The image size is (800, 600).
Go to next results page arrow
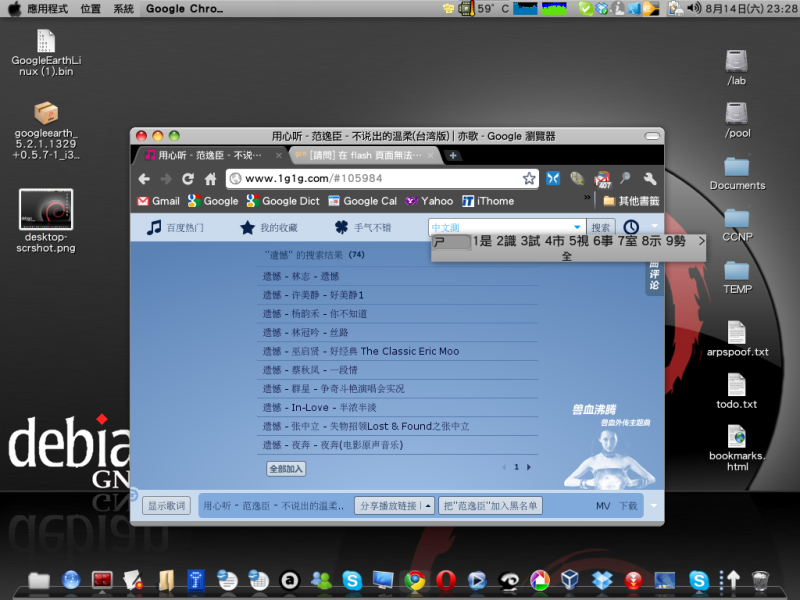pyautogui.click(x=529, y=467)
